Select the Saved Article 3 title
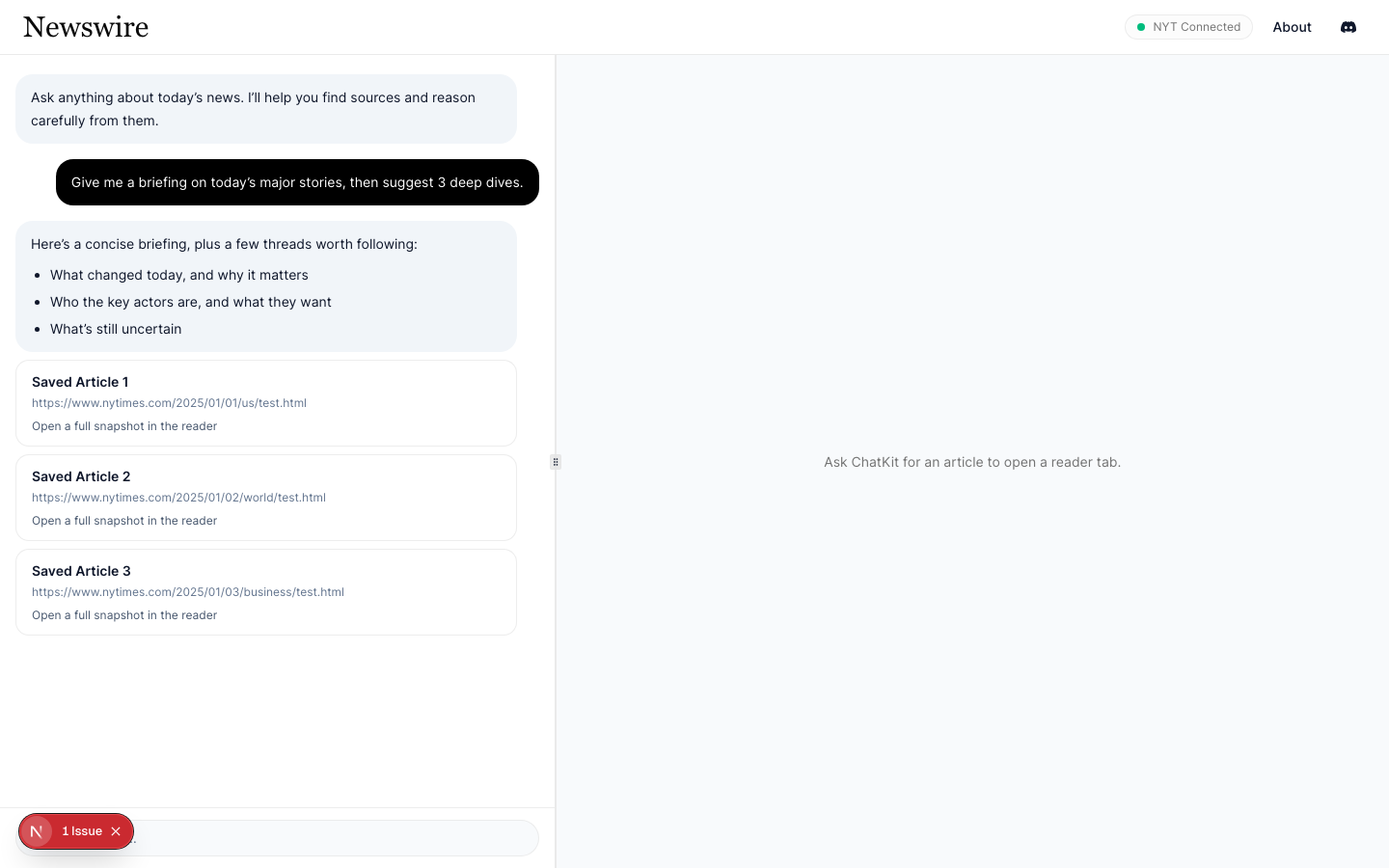Screen dimensions: 1389x868 tap(81, 571)
